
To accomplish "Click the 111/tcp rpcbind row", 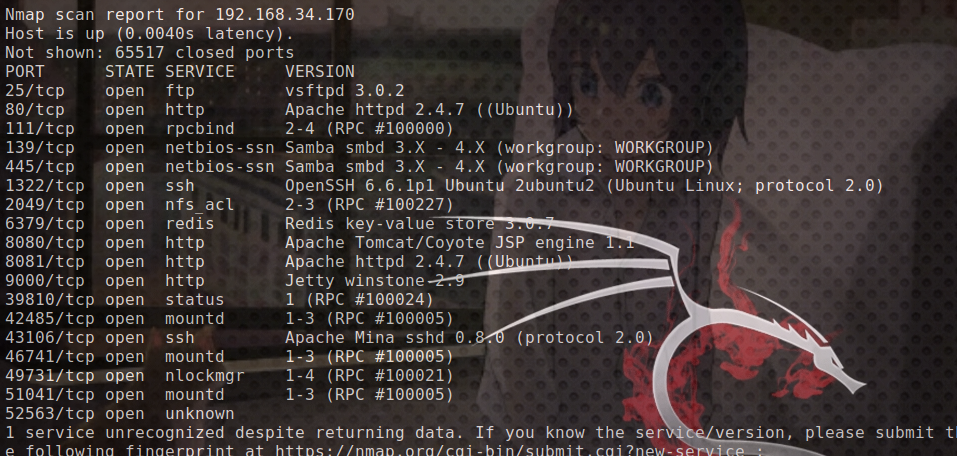I will tap(229, 129).
